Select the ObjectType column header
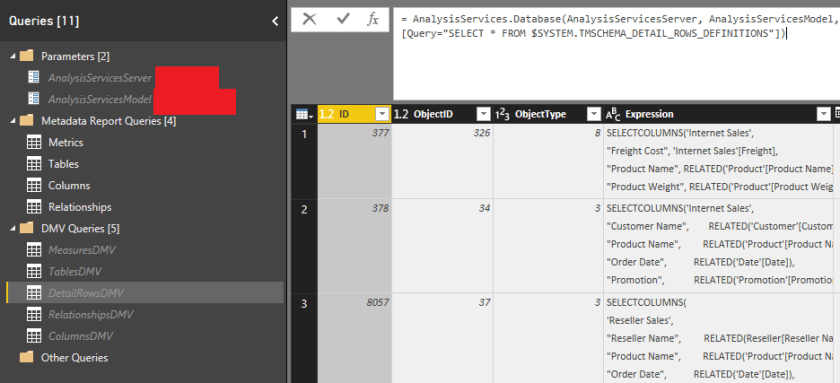Image resolution: width=840 pixels, height=383 pixels. 548,114
